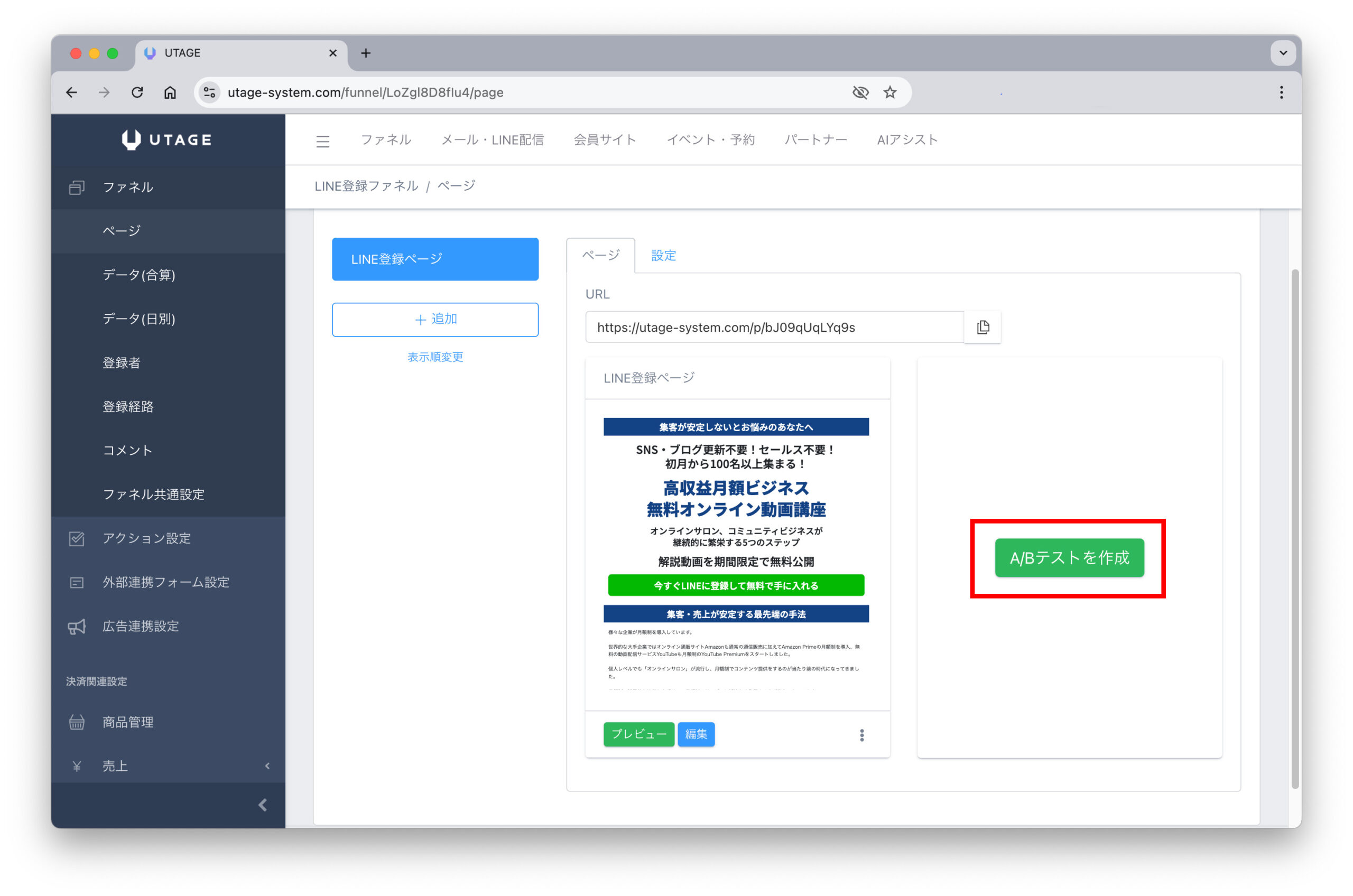Click the blue 編集 button

[x=696, y=735]
